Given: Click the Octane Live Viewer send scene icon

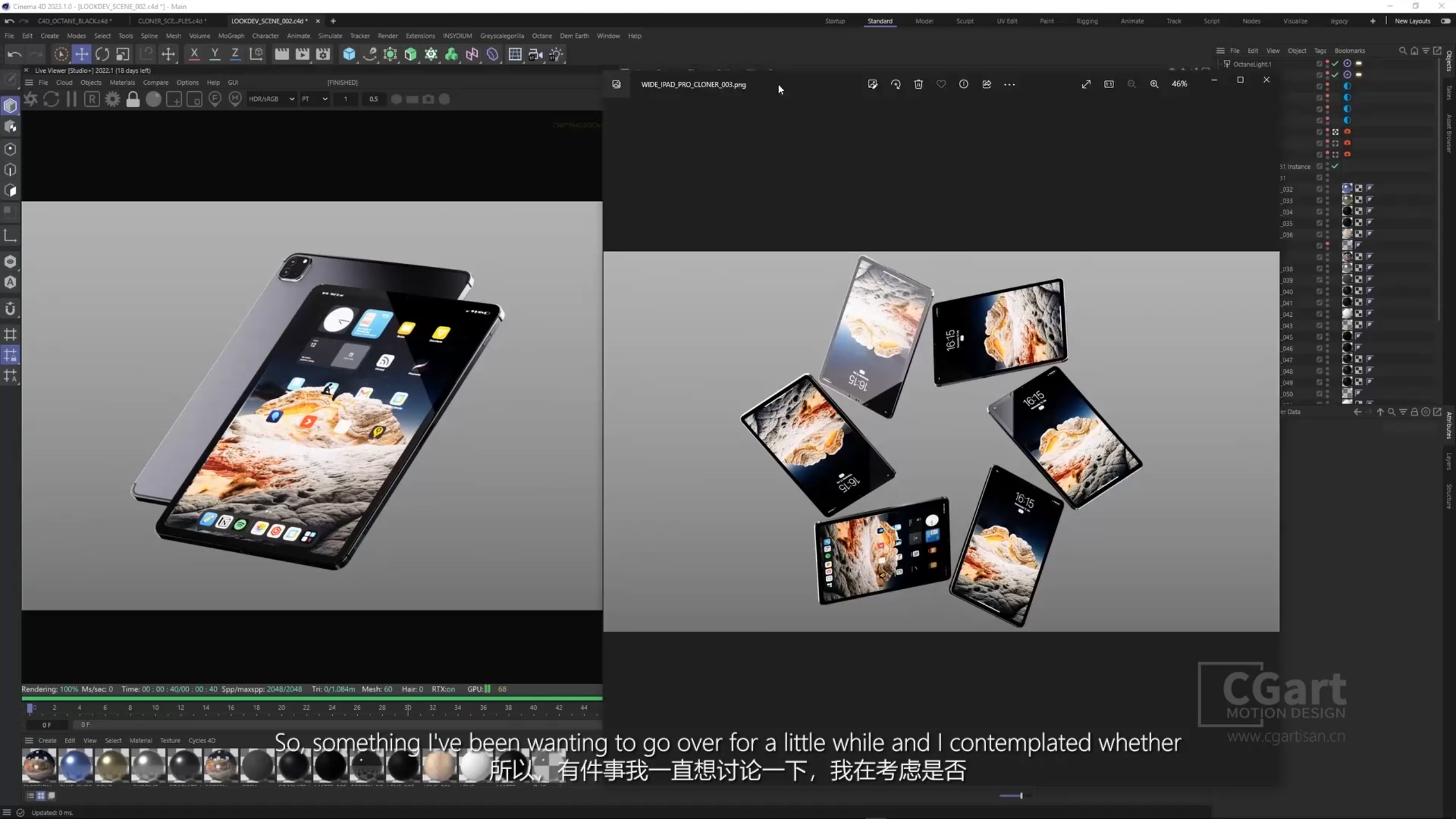Looking at the screenshot, I should pos(31,99).
